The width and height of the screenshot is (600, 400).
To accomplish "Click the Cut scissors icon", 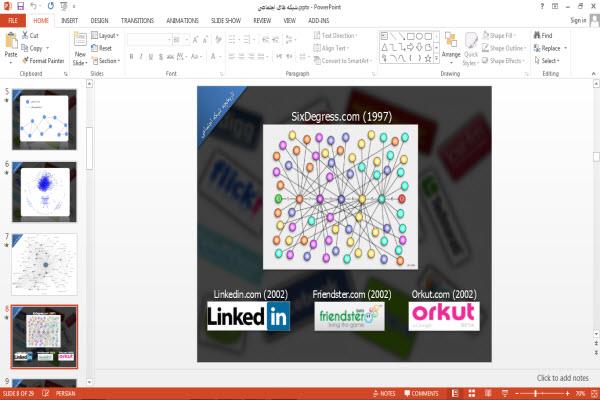I will (25, 35).
